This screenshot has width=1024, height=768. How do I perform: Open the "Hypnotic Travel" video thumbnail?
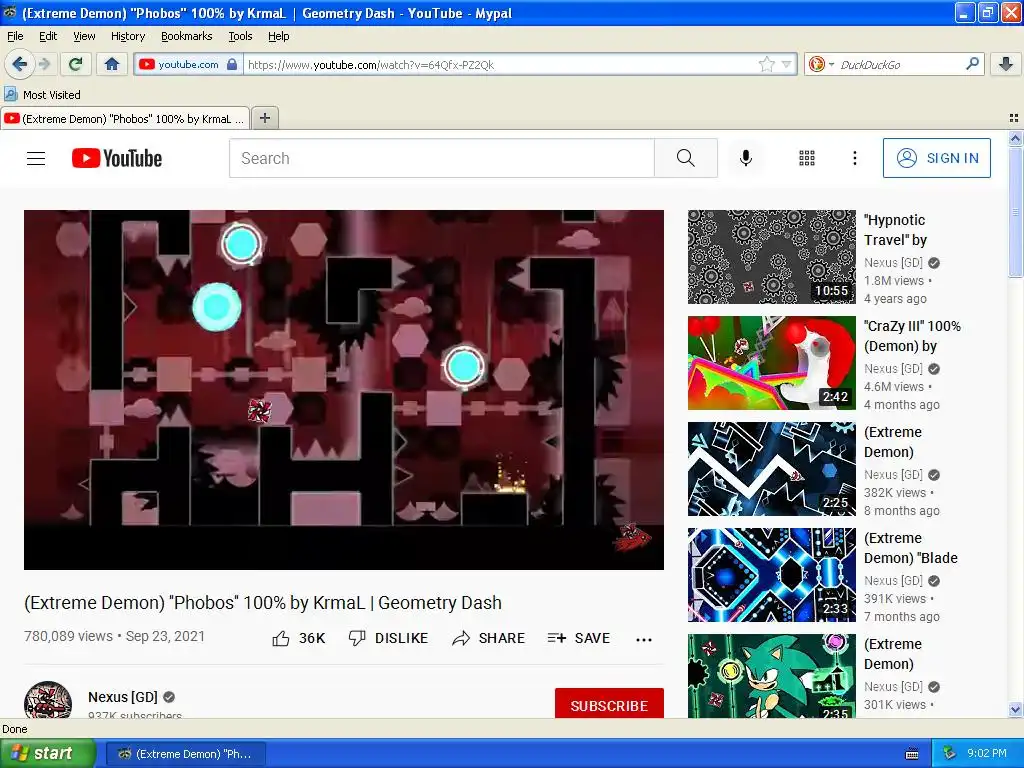click(771, 257)
